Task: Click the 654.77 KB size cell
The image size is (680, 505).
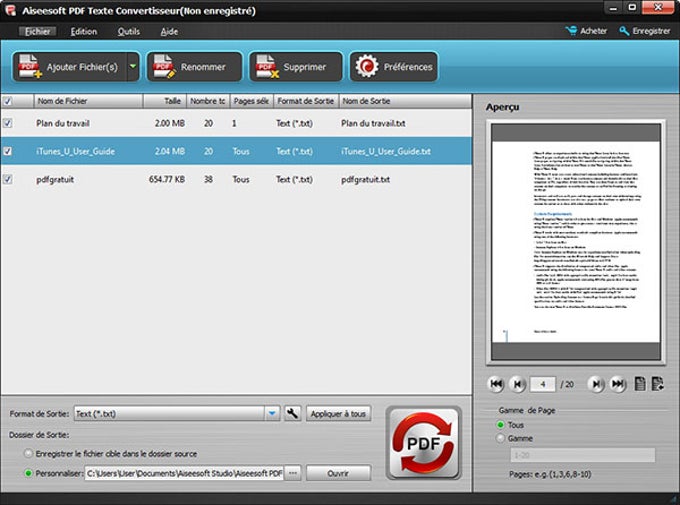Action: pyautogui.click(x=167, y=179)
